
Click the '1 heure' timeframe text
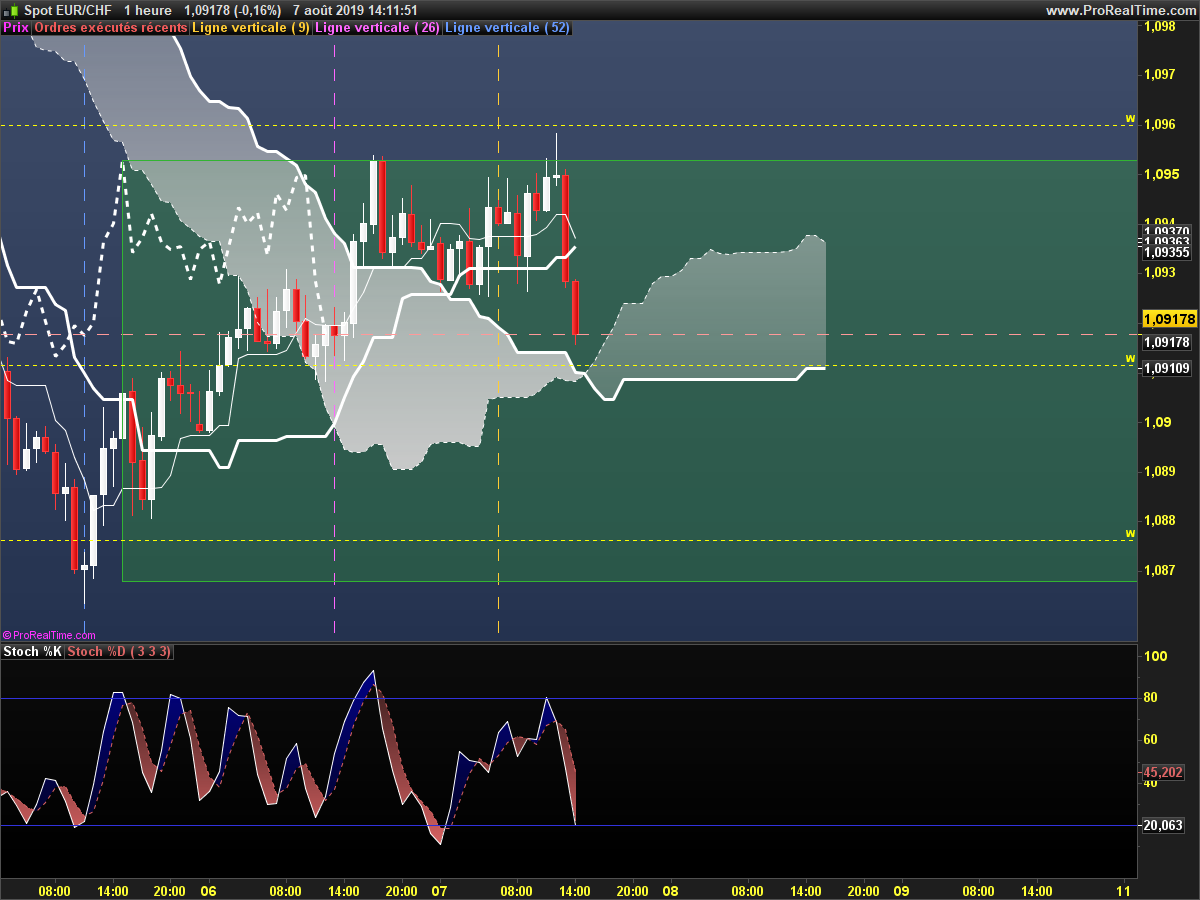tap(148, 10)
